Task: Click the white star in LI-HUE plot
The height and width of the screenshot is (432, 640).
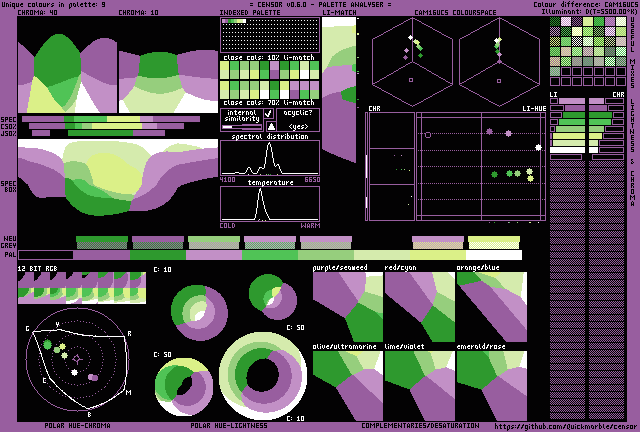Action: tap(539, 147)
